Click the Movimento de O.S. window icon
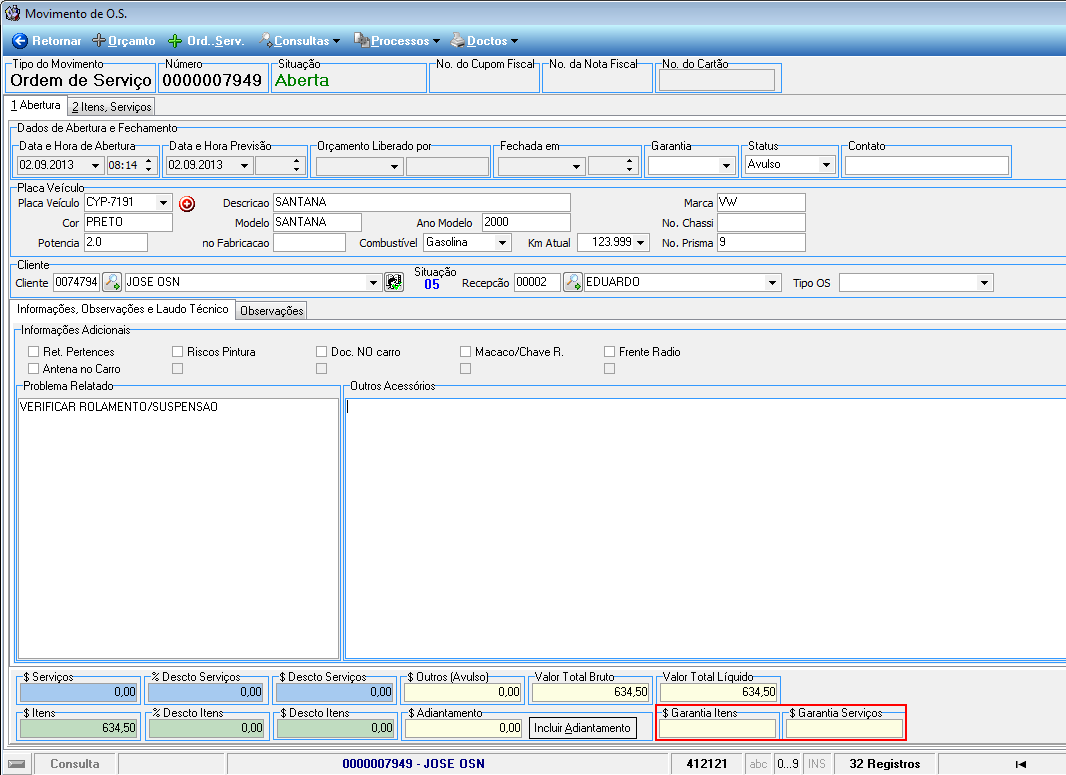 point(13,13)
